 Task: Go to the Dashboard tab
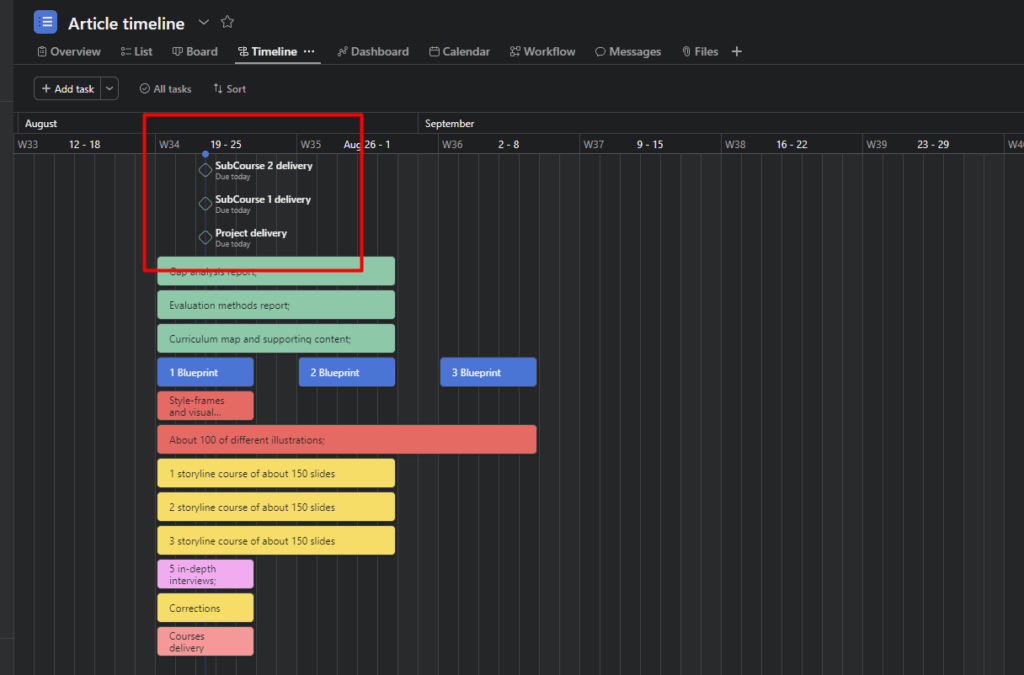373,52
